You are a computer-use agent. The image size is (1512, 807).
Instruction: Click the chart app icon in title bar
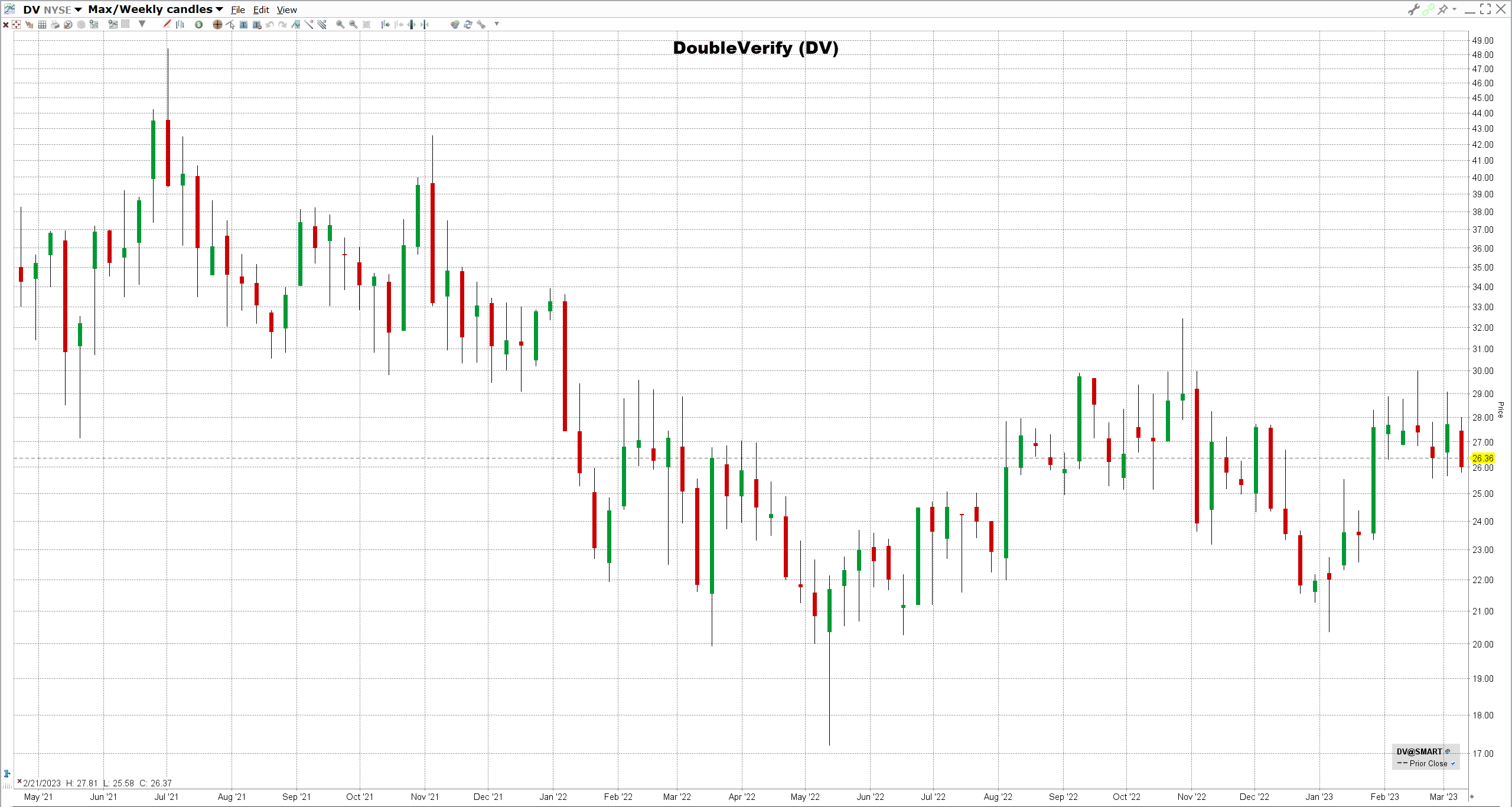pos(9,9)
